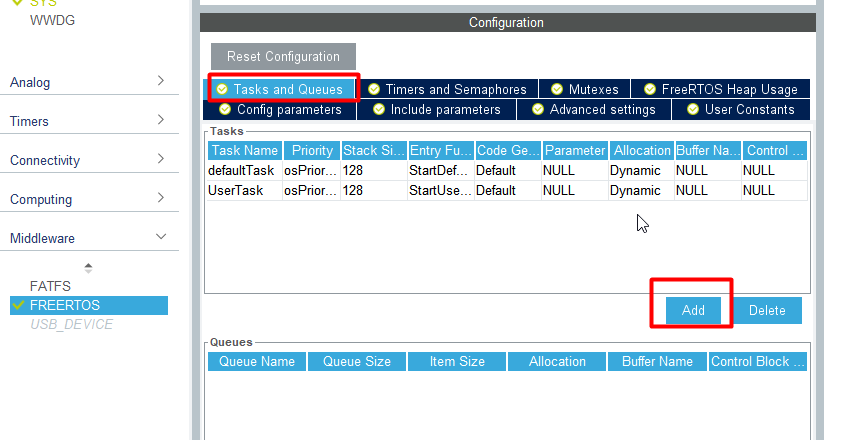Select the FREERTOS middleware entry
This screenshot has height=440, width=868.
[89, 306]
